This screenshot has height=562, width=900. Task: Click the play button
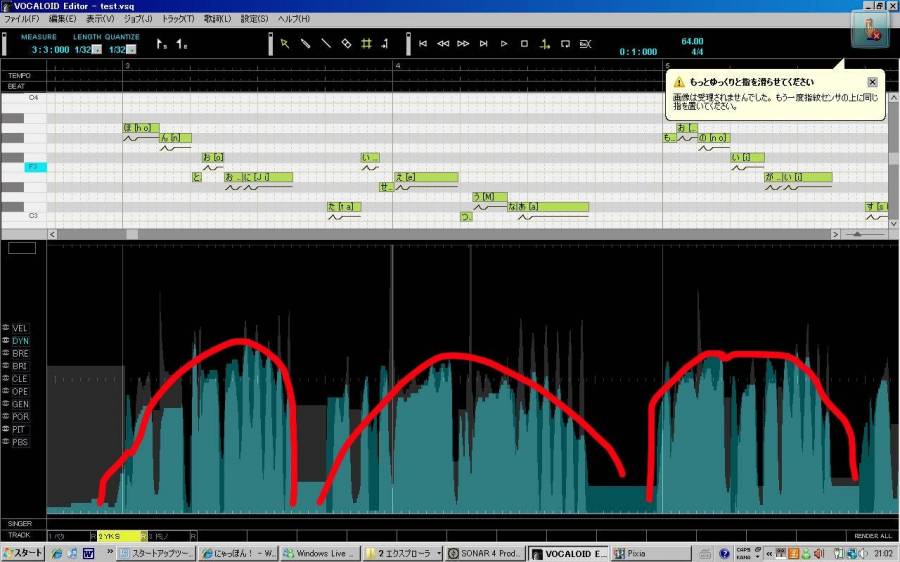tap(504, 44)
